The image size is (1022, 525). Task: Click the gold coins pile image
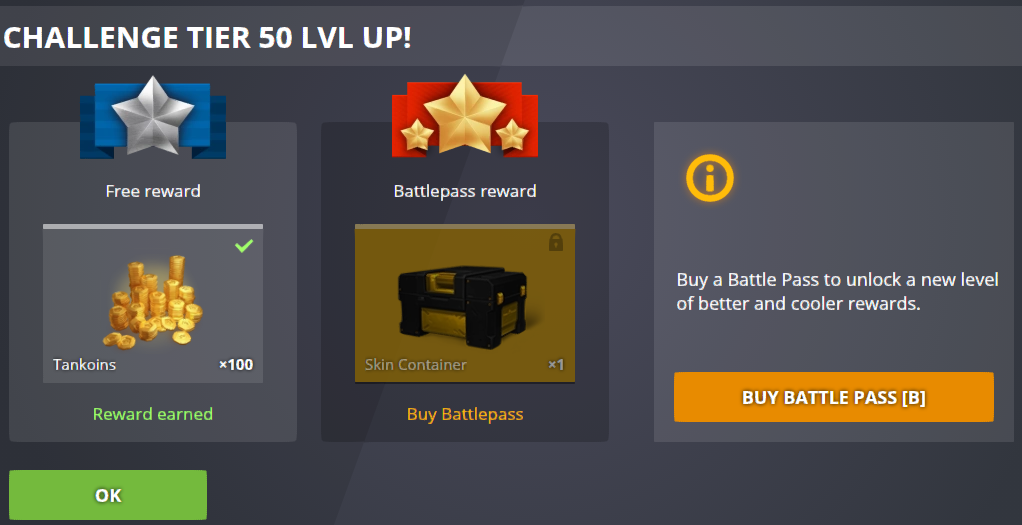click(x=152, y=301)
